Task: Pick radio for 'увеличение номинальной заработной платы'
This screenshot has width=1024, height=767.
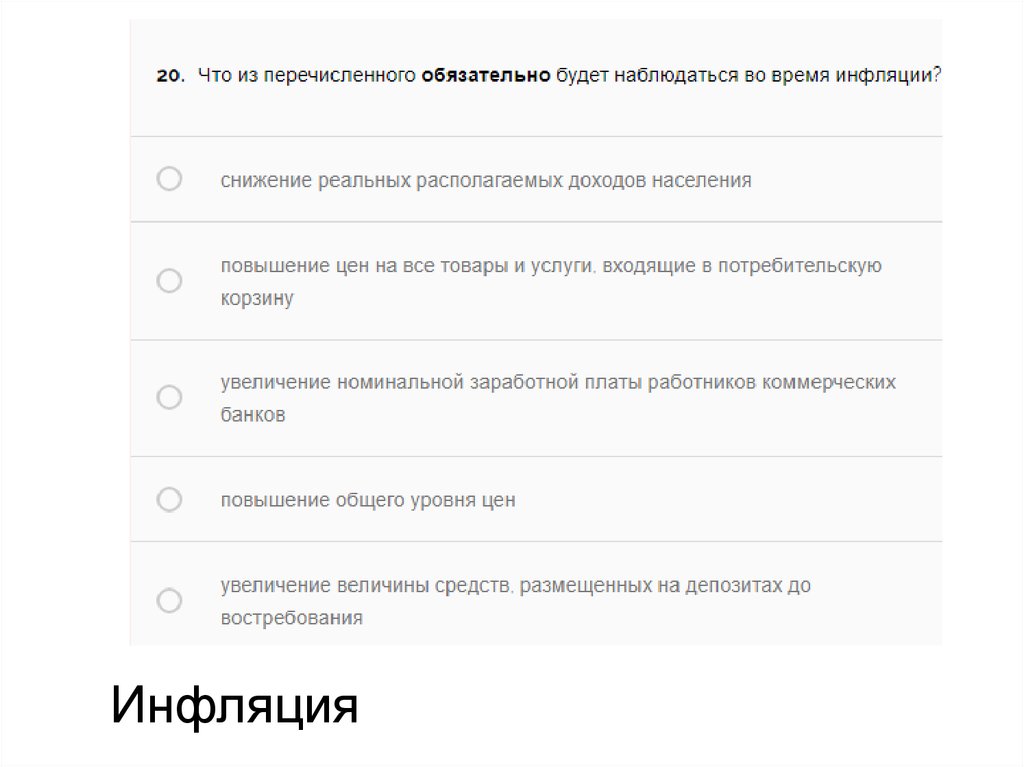Action: [170, 397]
